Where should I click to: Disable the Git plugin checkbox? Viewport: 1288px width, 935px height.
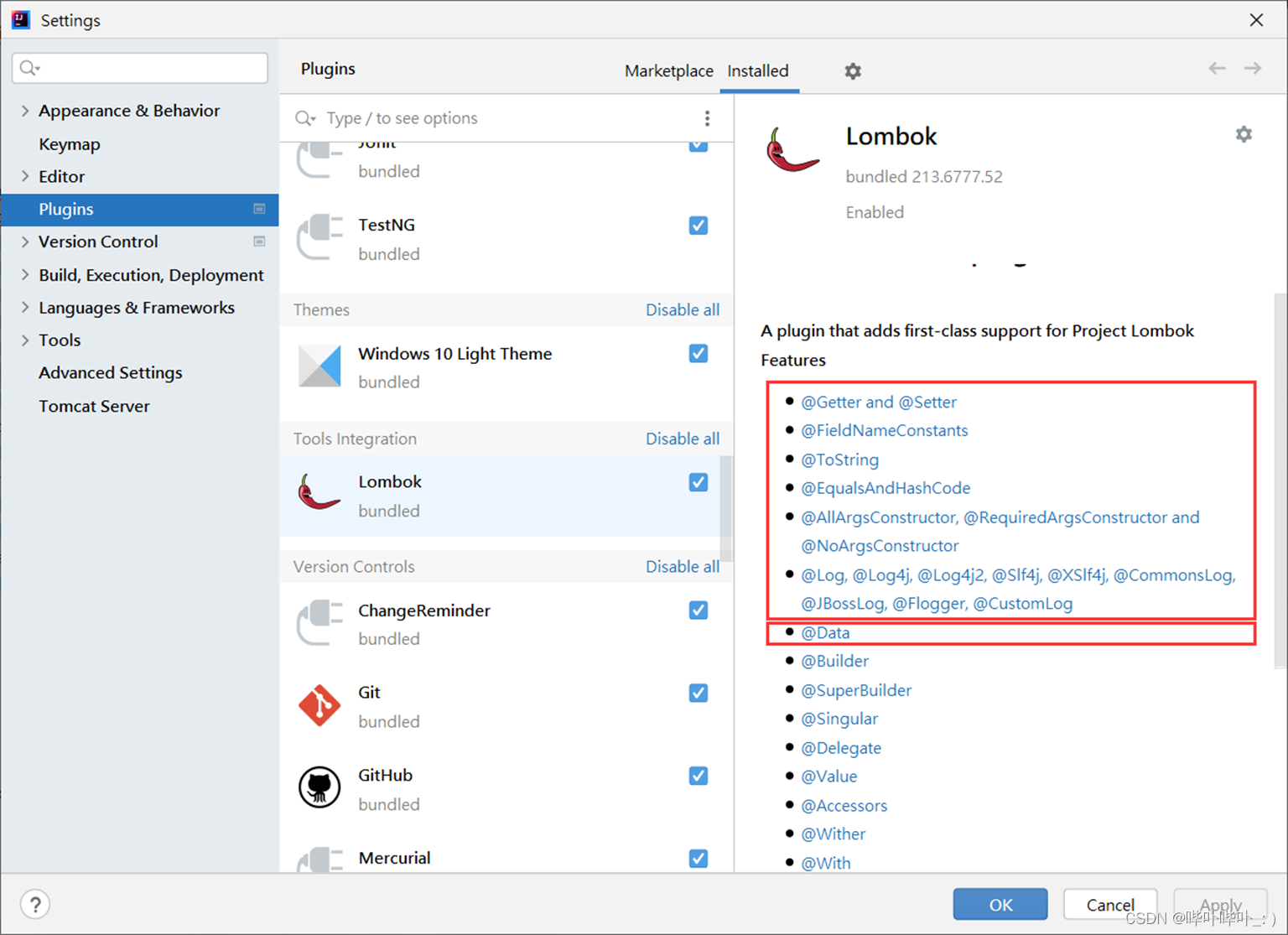tap(699, 693)
